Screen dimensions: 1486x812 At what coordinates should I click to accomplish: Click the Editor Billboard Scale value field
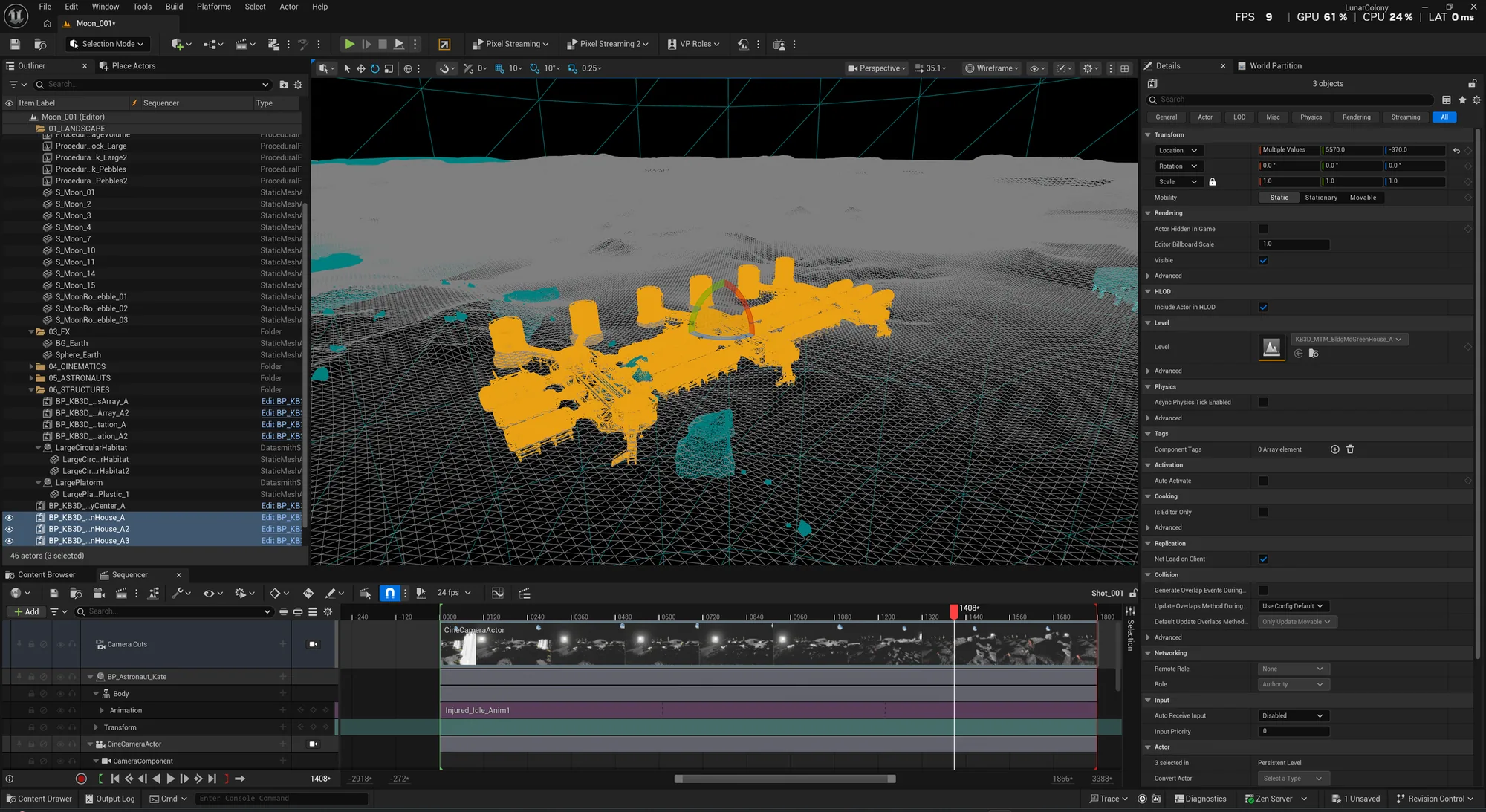[1294, 244]
